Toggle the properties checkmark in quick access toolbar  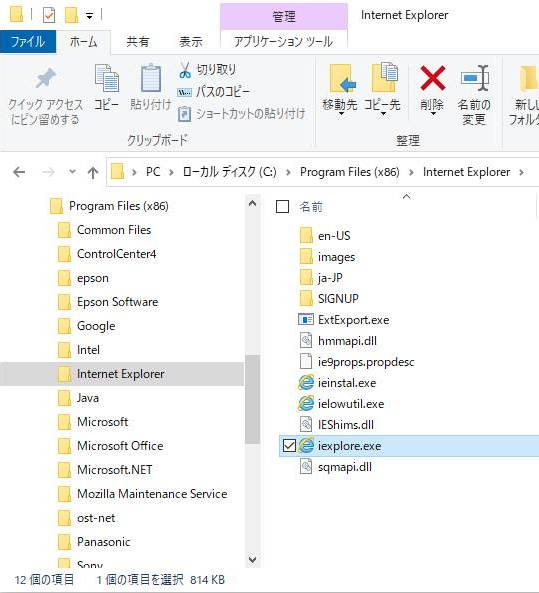pos(49,16)
